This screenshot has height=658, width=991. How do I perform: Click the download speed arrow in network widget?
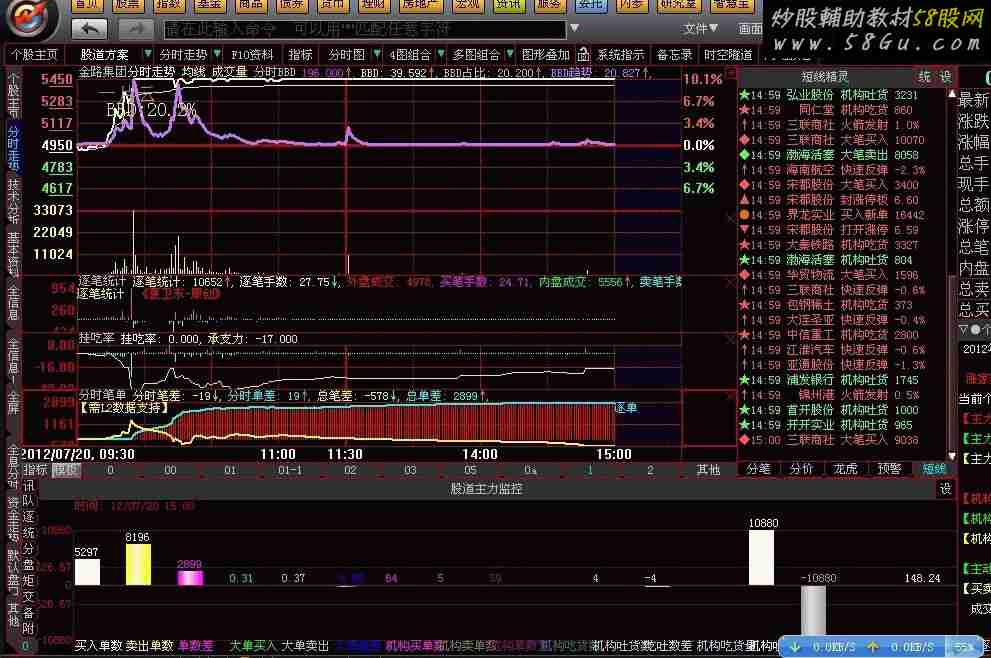coord(795,647)
